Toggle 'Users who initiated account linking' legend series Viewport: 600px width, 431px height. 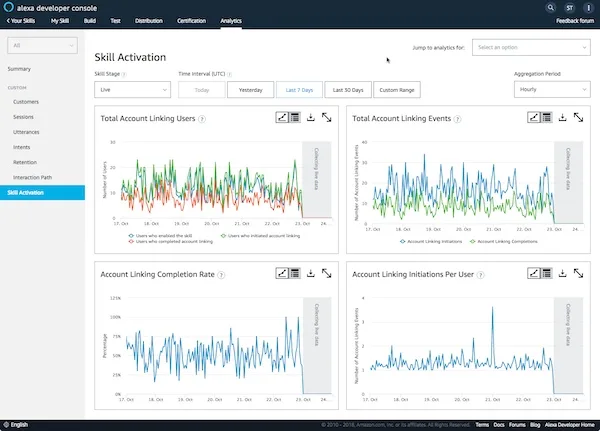click(260, 236)
